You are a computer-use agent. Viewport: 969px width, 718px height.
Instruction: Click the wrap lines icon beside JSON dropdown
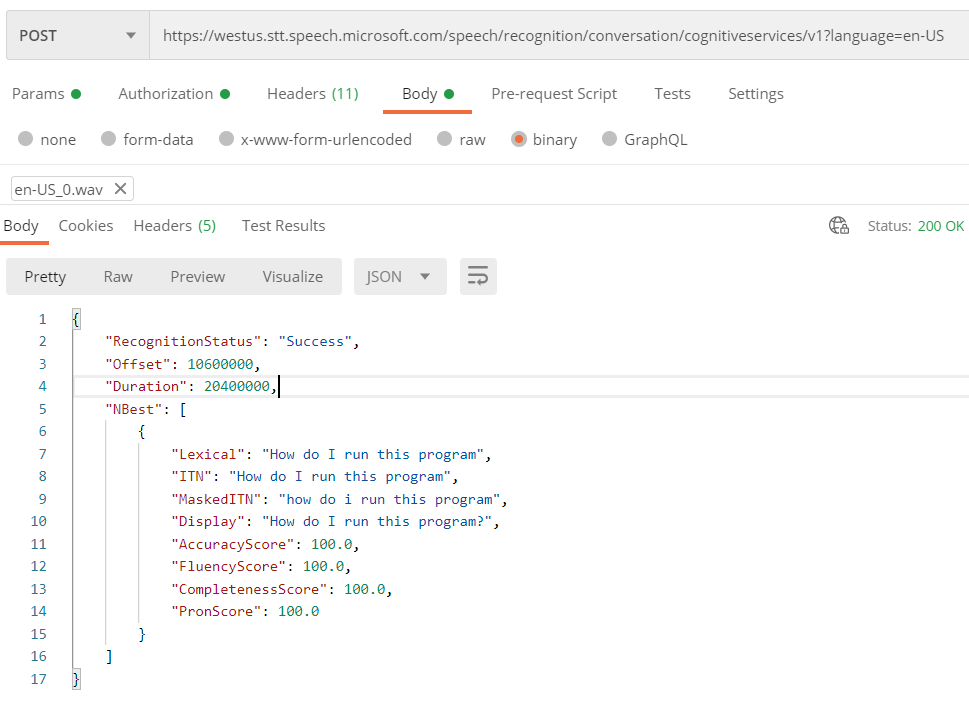(478, 276)
